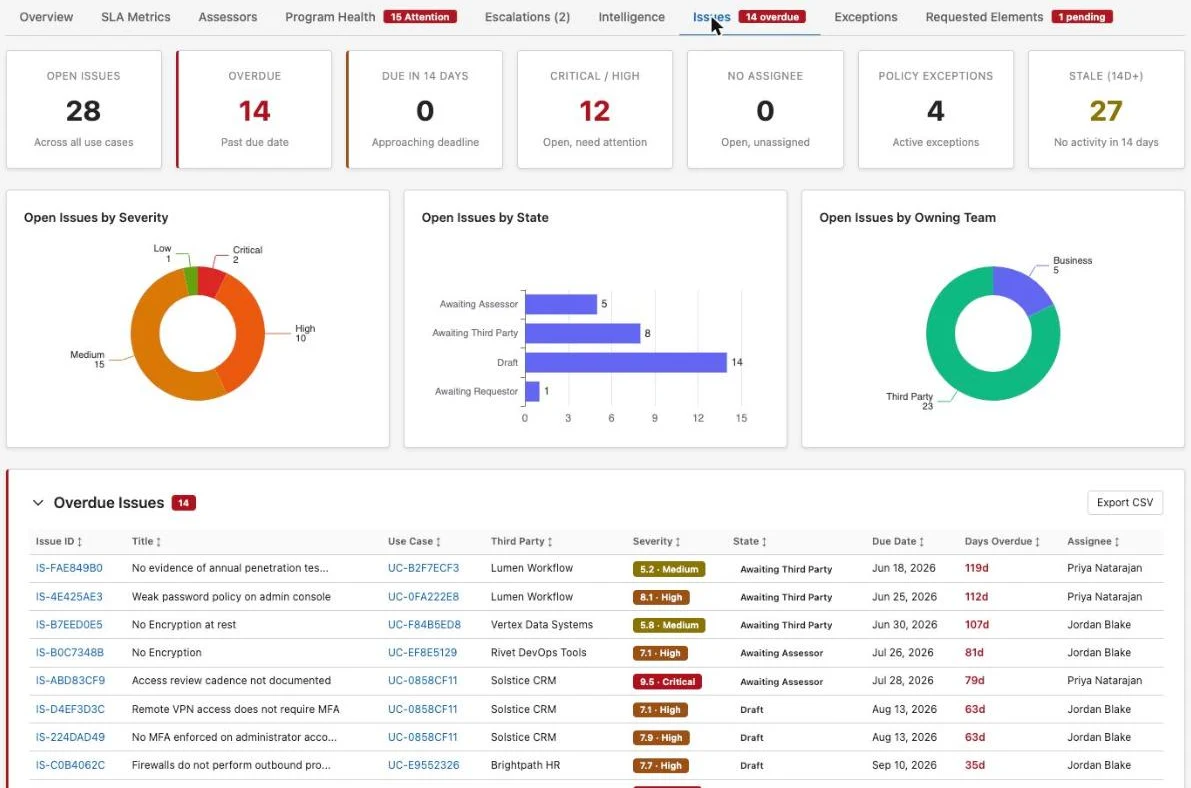
Task: Click the Awaiting Assessor bar
Action: click(561, 304)
